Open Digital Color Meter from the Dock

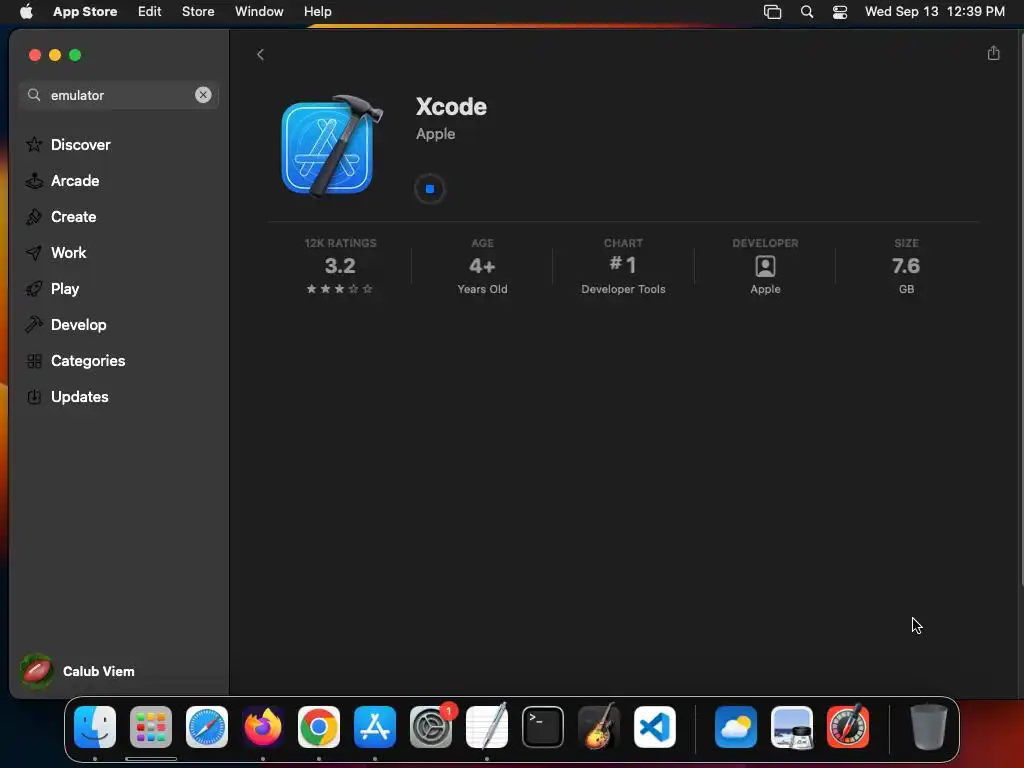pyautogui.click(x=848, y=727)
